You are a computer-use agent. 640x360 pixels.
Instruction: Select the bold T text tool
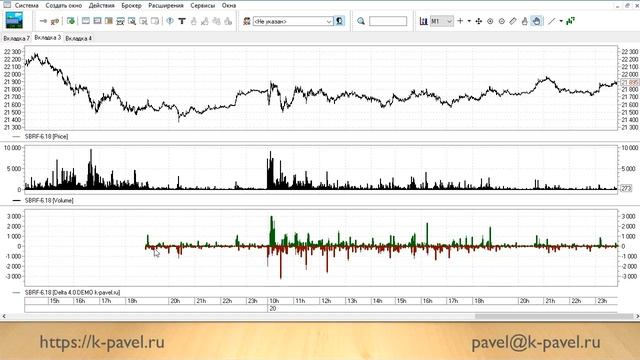pos(182,21)
